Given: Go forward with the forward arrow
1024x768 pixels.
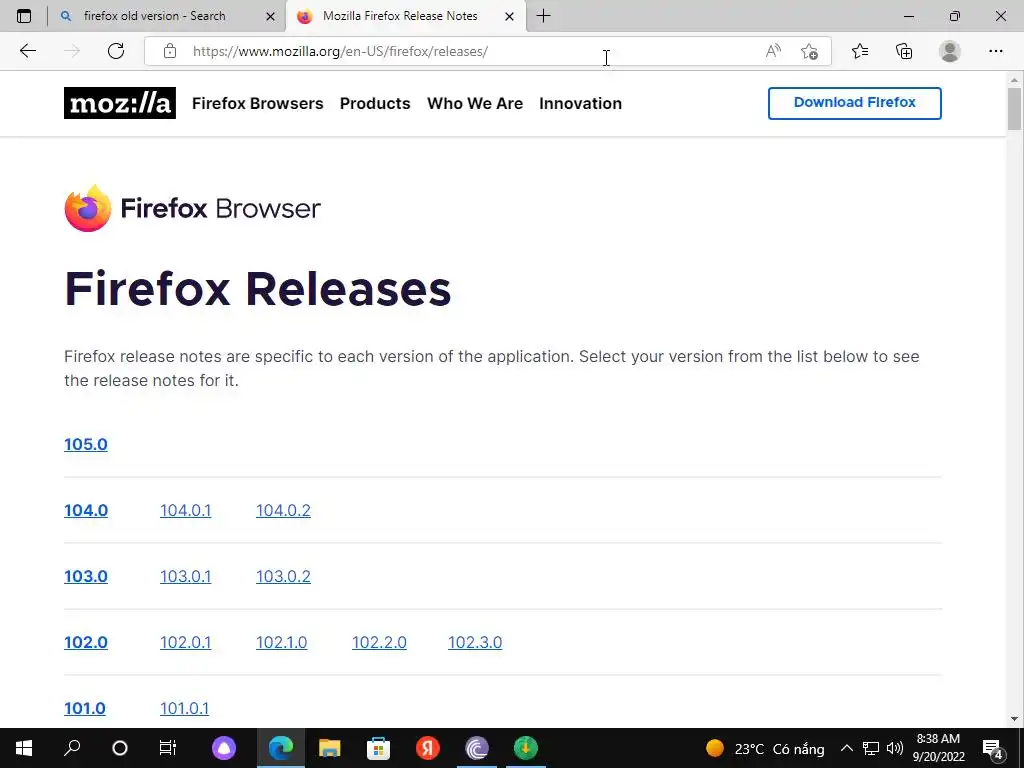Looking at the screenshot, I should pos(72,51).
